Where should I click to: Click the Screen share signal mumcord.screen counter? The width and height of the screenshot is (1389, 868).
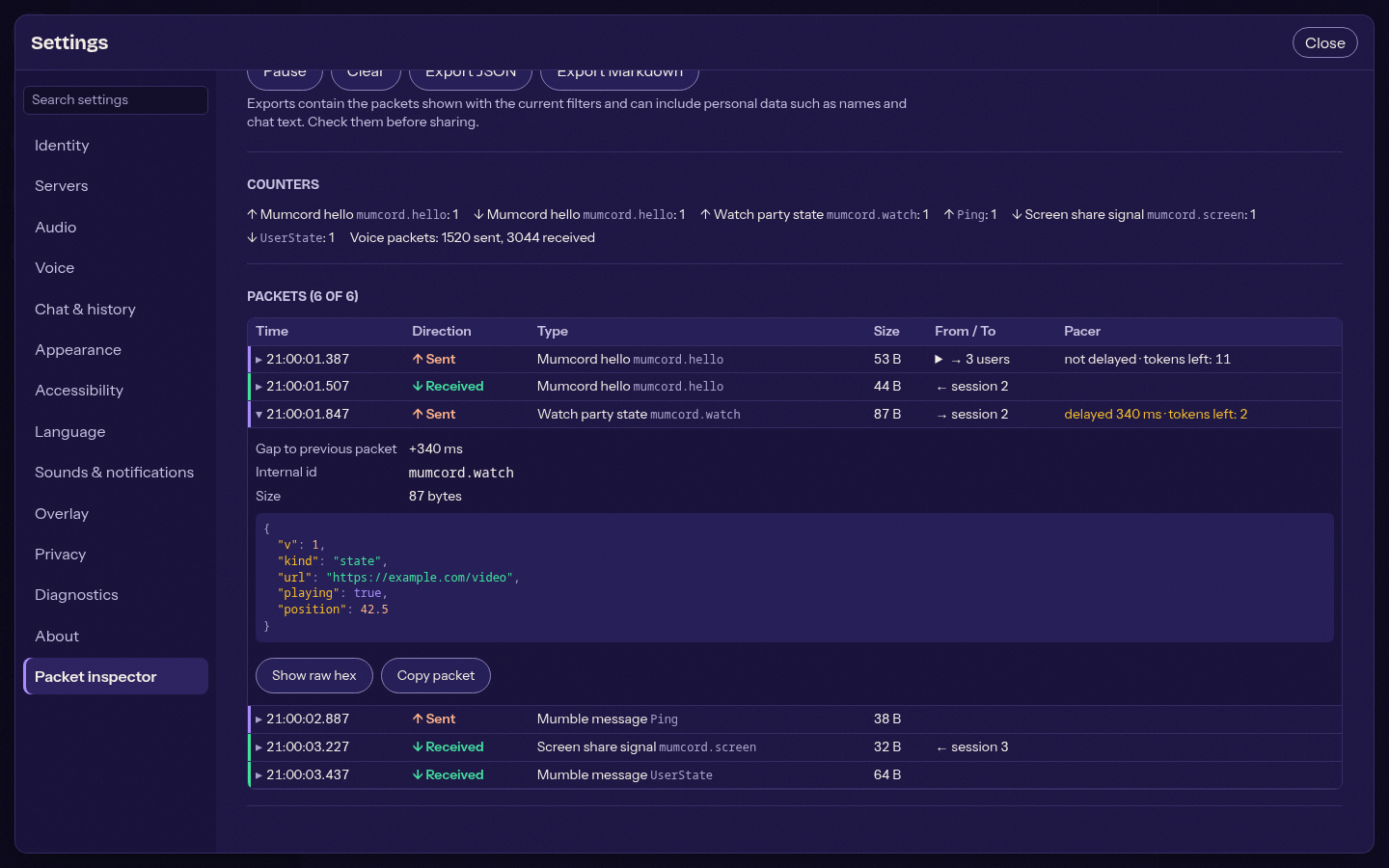(1133, 214)
